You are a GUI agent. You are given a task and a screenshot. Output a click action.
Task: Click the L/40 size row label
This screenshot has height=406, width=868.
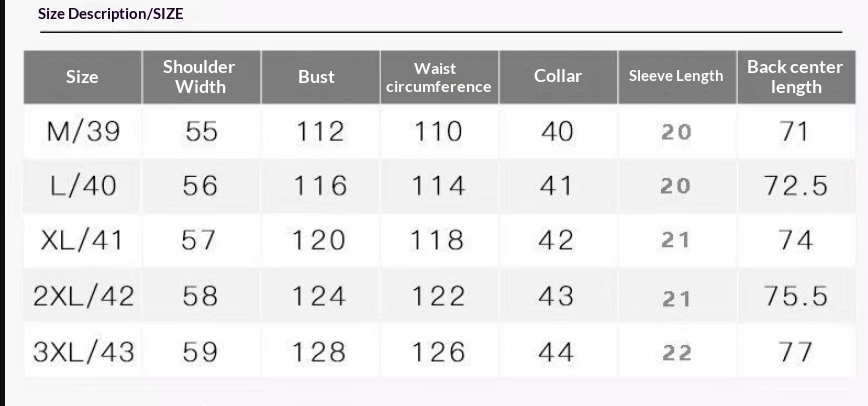coord(84,186)
